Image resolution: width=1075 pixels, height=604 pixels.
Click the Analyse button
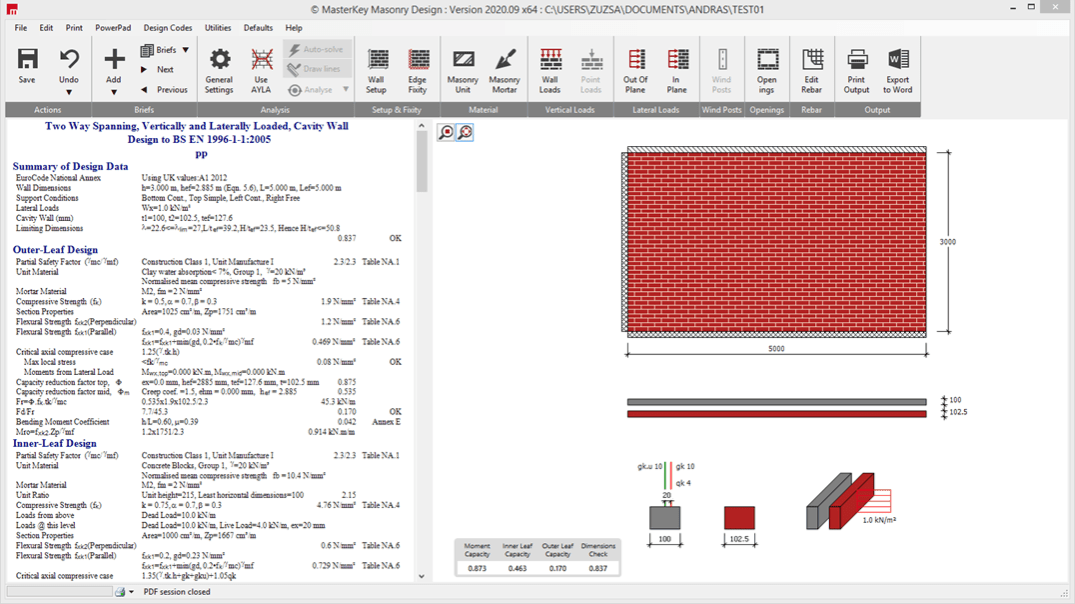(x=311, y=90)
